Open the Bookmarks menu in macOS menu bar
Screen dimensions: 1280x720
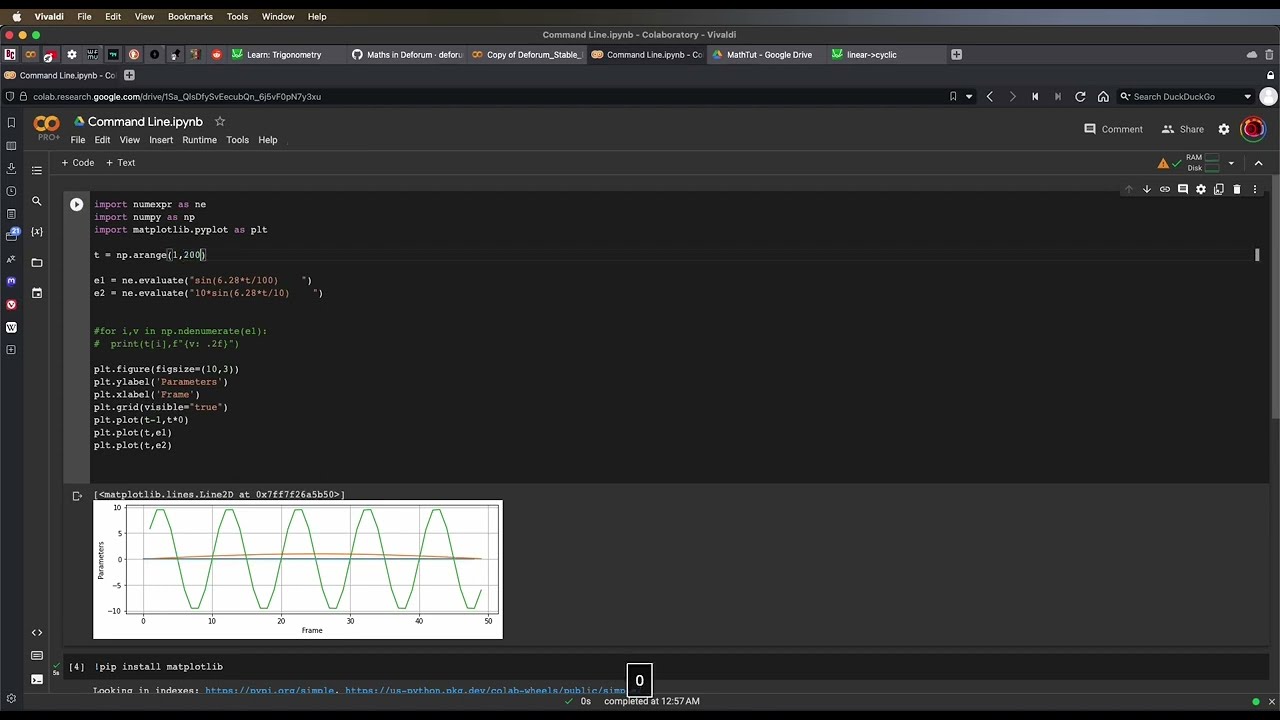(190, 17)
